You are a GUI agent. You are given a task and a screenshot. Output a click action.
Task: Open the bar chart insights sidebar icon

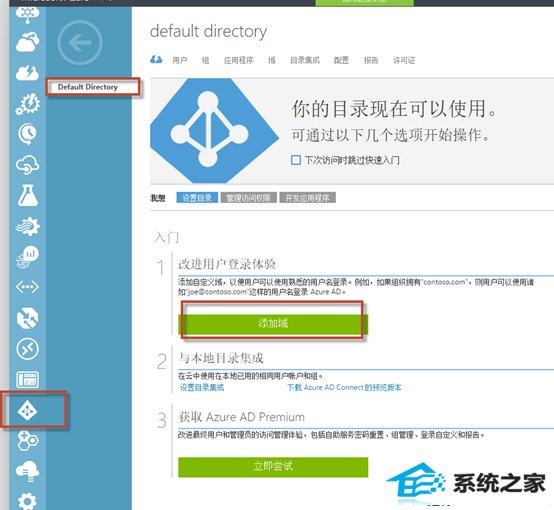tap(28, 256)
